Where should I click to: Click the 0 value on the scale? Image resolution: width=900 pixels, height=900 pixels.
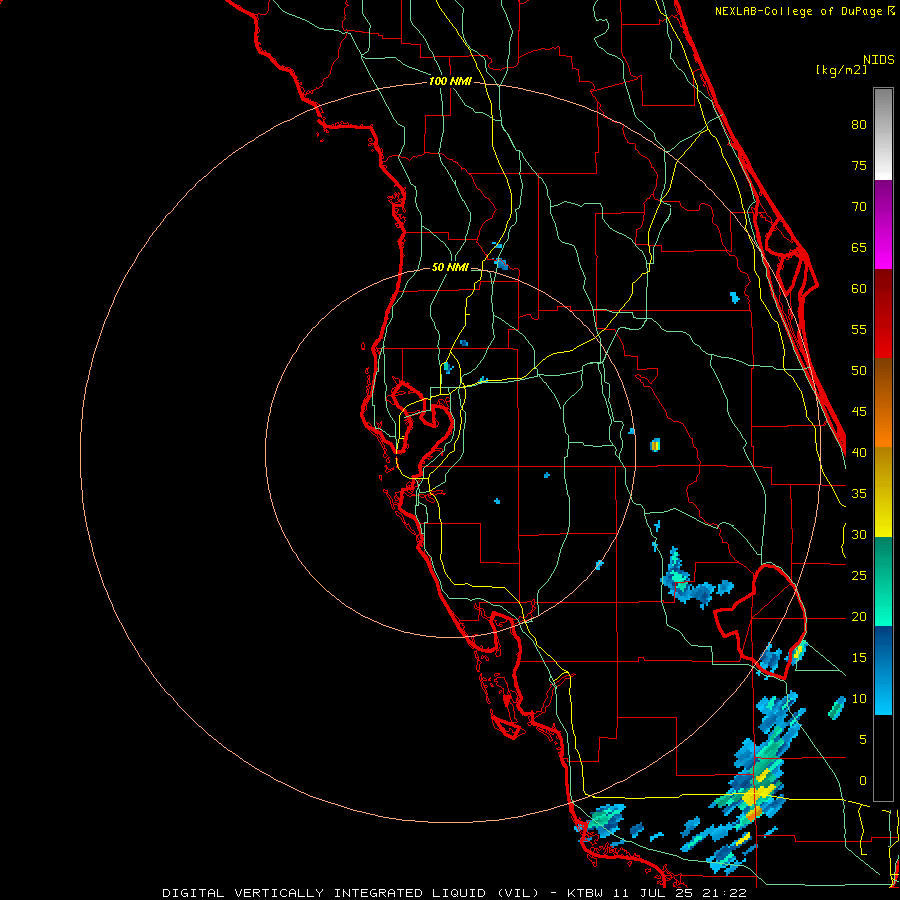pos(863,781)
